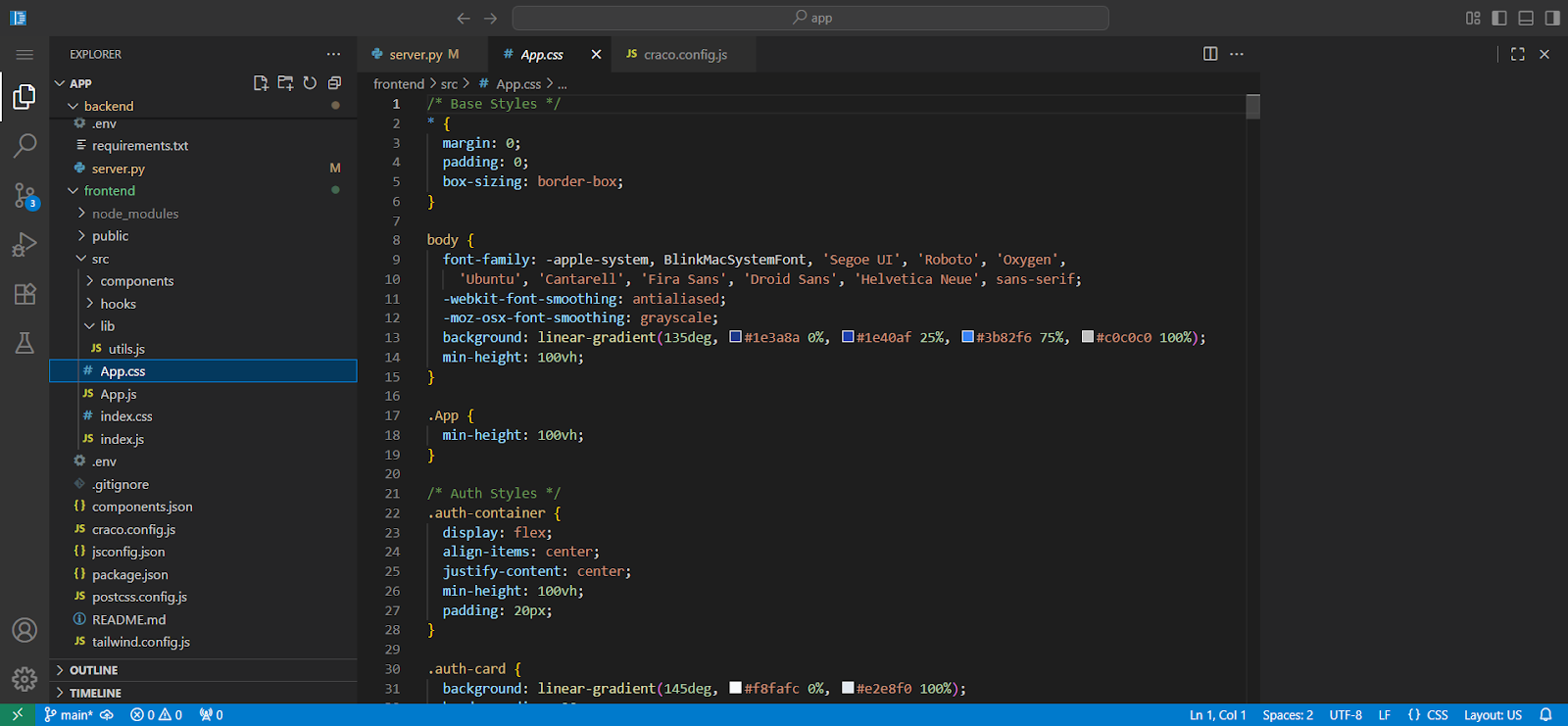Image resolution: width=1568 pixels, height=726 pixels.
Task: Collapse the lib folder
Action: click(203, 326)
